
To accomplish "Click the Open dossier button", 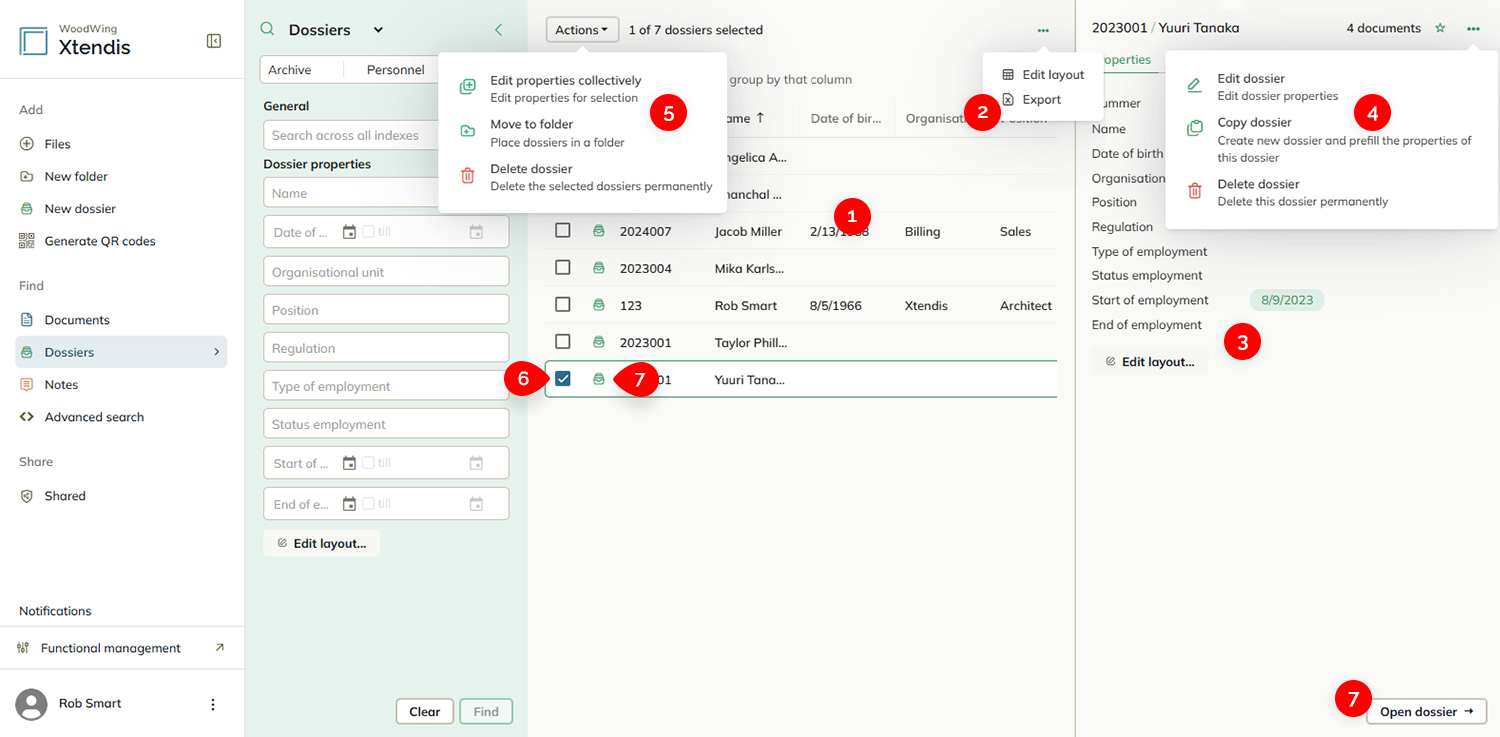I will pos(1427,712).
